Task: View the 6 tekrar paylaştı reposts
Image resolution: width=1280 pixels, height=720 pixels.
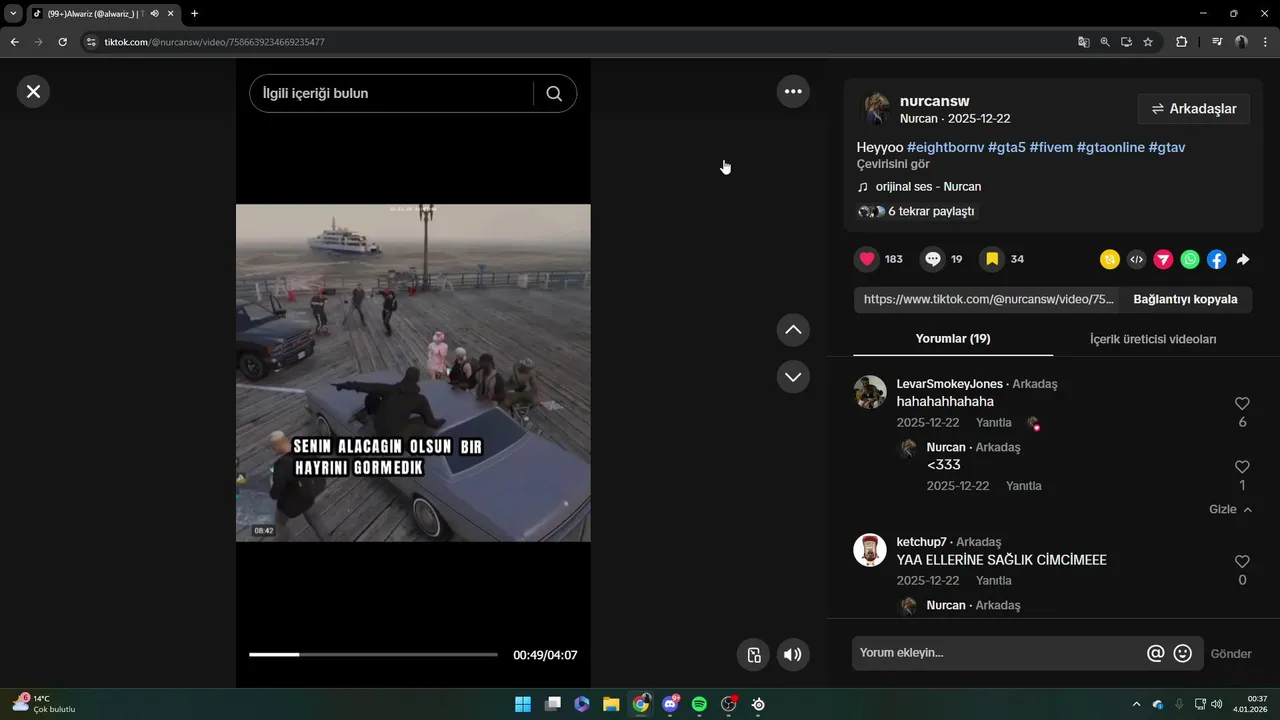Action: click(916, 211)
